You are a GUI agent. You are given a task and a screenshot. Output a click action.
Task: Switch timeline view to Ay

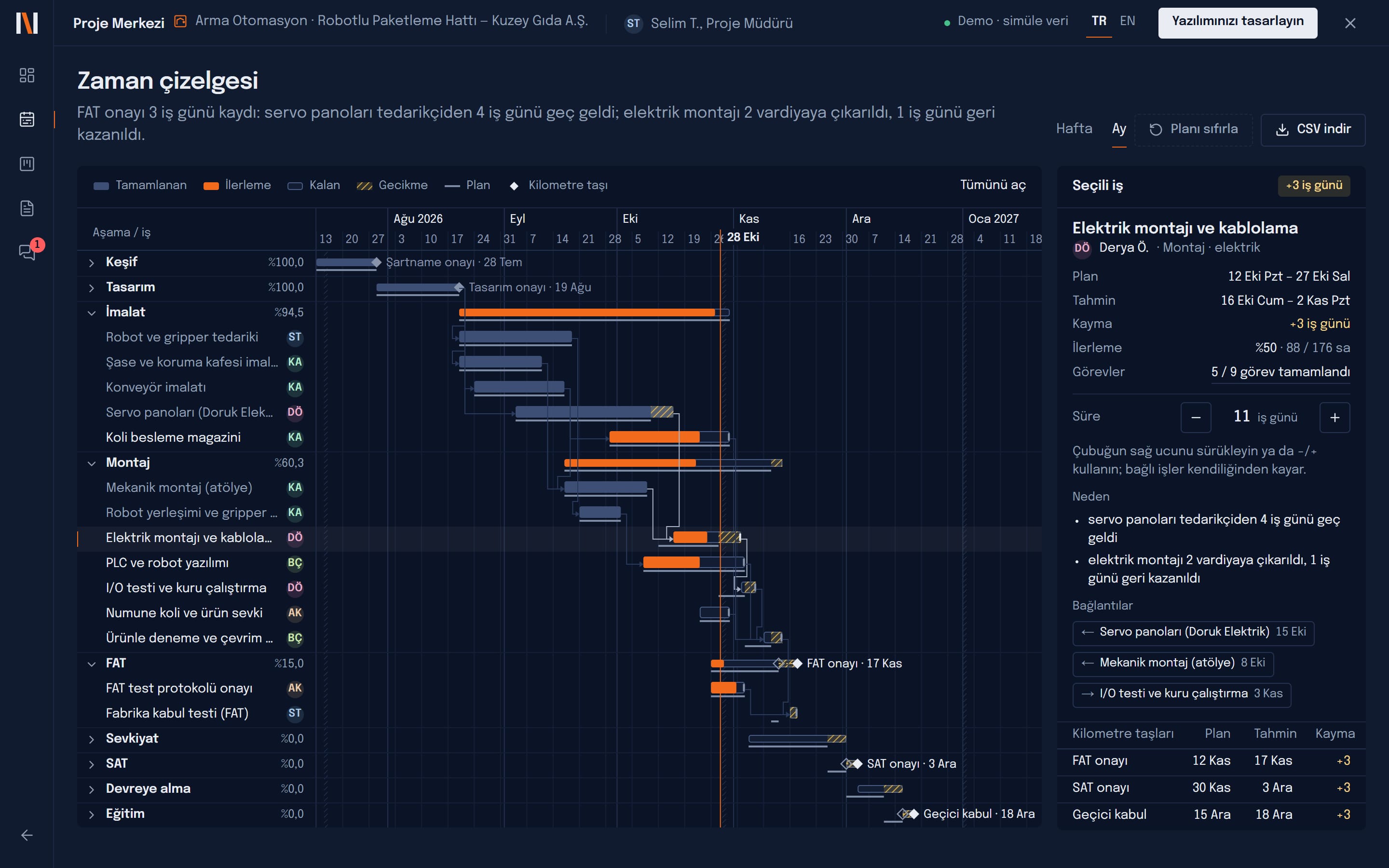(1118, 129)
